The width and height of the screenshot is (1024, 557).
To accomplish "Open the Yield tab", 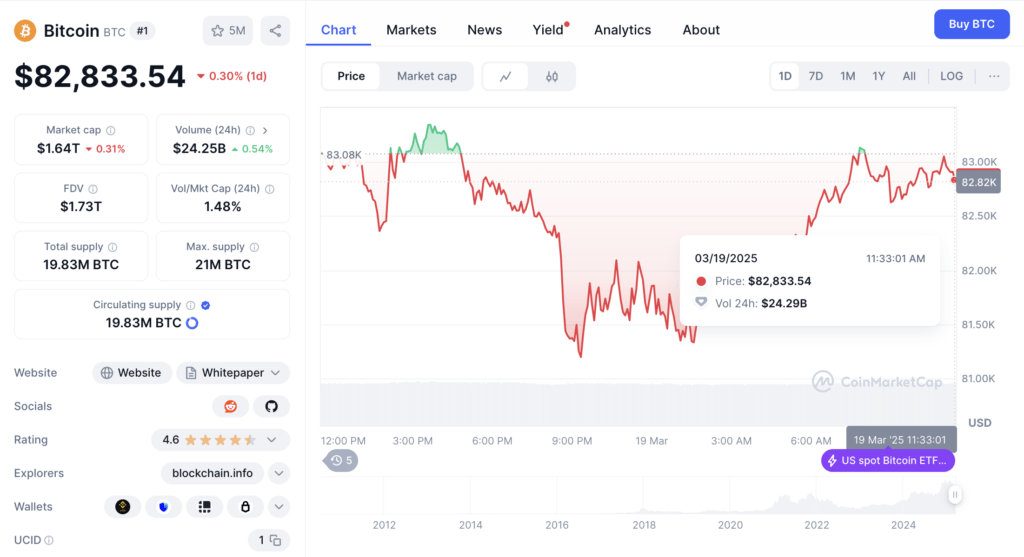I will pos(549,30).
